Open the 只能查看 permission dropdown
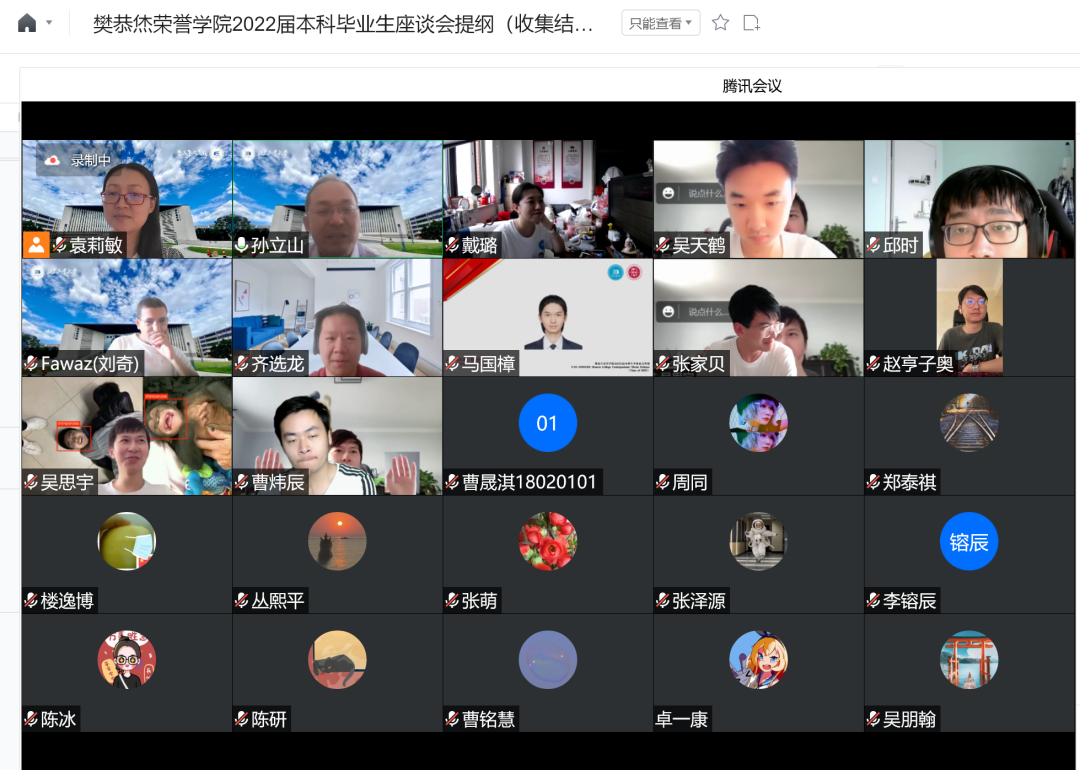The height and width of the screenshot is (770, 1080). pos(660,23)
